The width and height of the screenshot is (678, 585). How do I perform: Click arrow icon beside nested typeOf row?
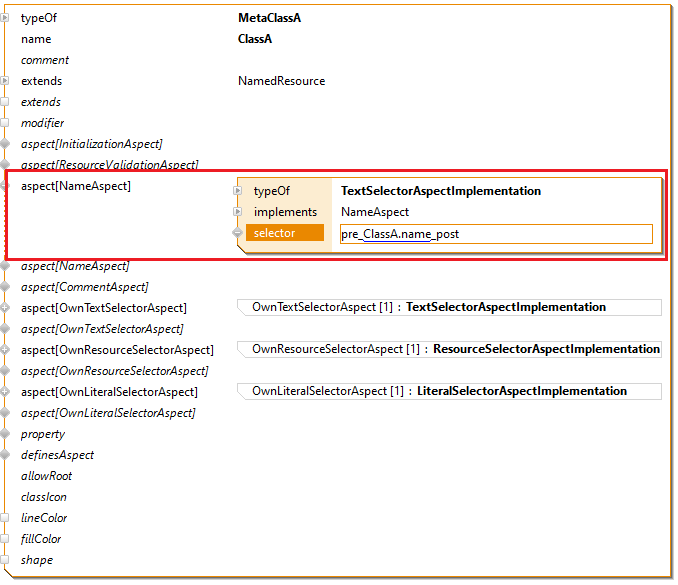(x=237, y=191)
